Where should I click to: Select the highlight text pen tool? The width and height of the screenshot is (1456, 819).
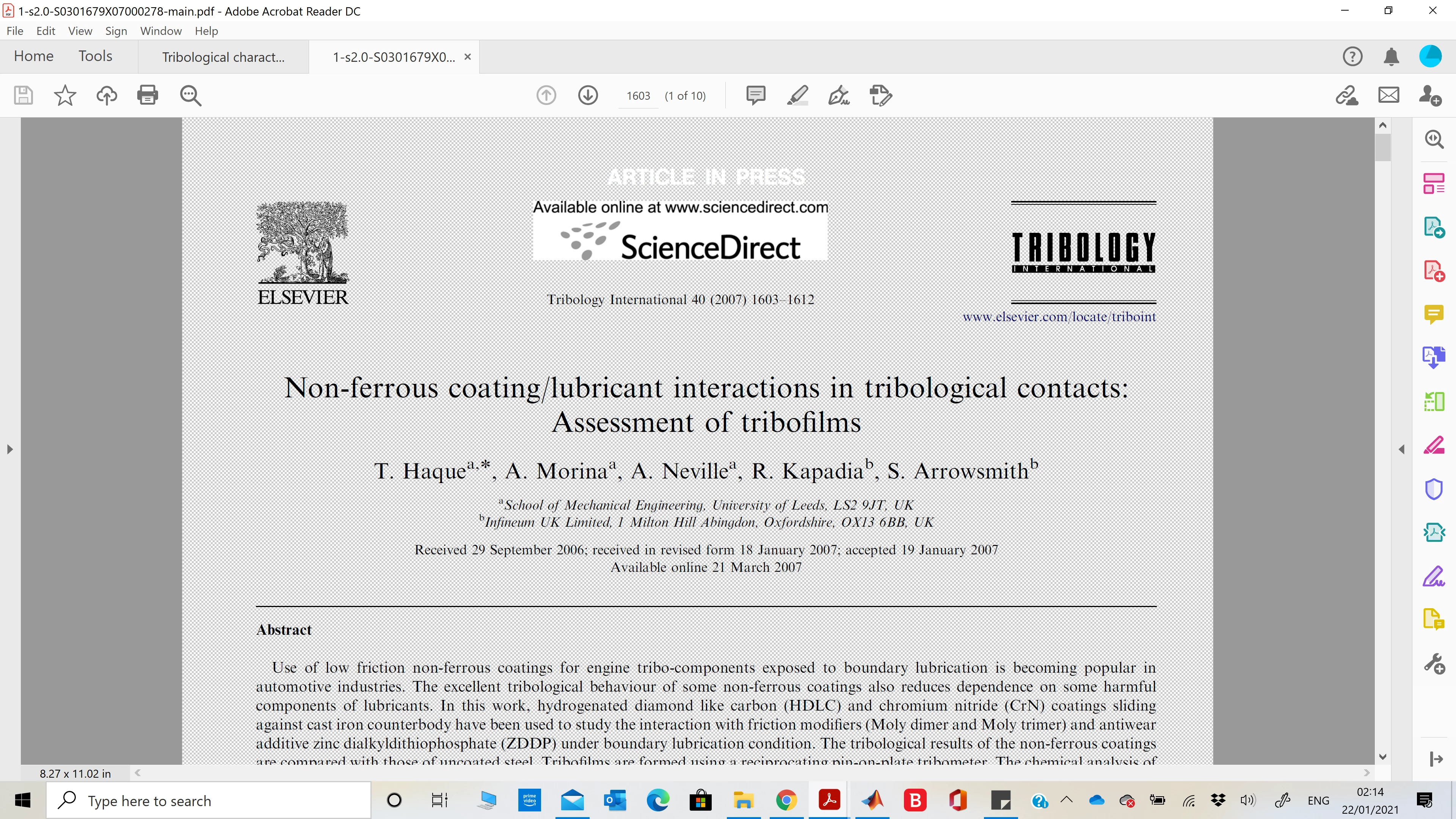(797, 95)
